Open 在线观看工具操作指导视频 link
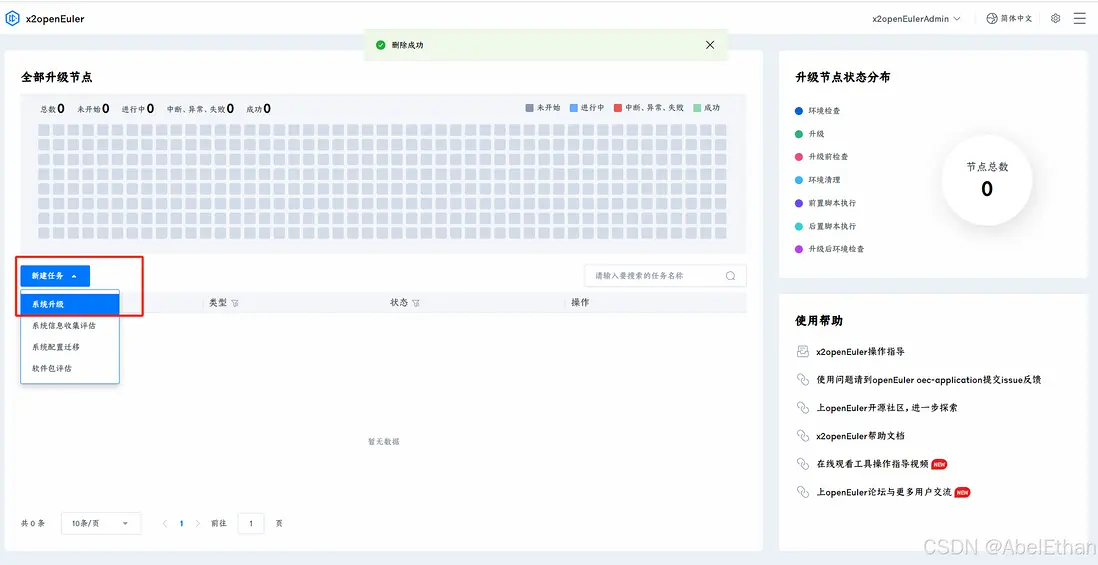1098x565 pixels. [873, 463]
